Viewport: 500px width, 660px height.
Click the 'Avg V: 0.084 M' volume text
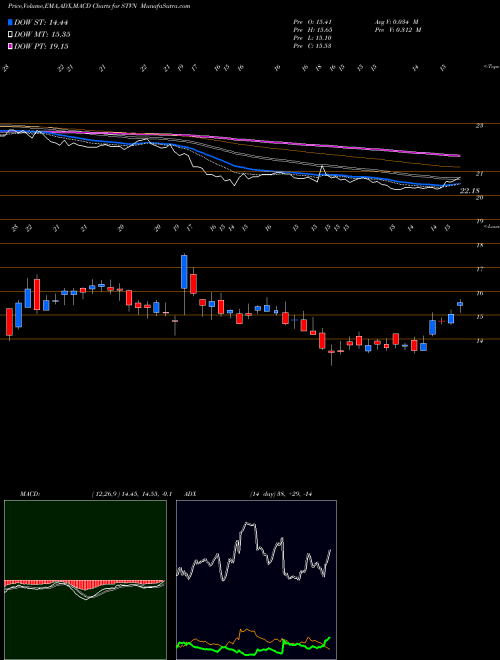397,22
